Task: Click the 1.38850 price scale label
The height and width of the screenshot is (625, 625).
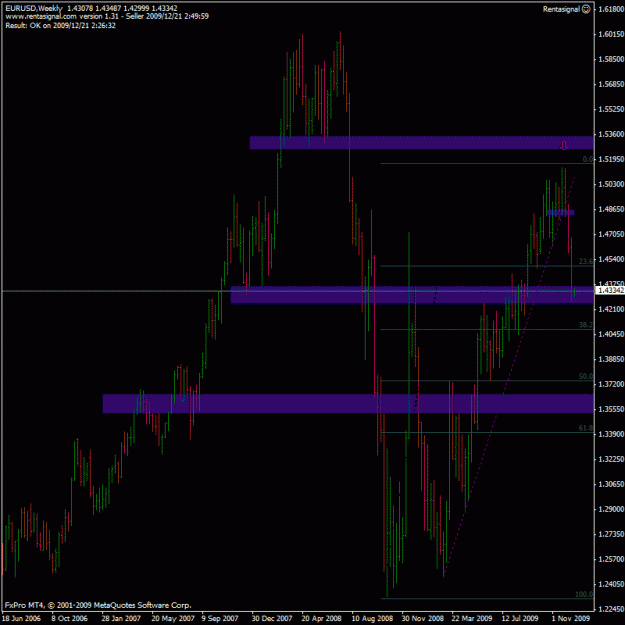Action: pos(611,359)
